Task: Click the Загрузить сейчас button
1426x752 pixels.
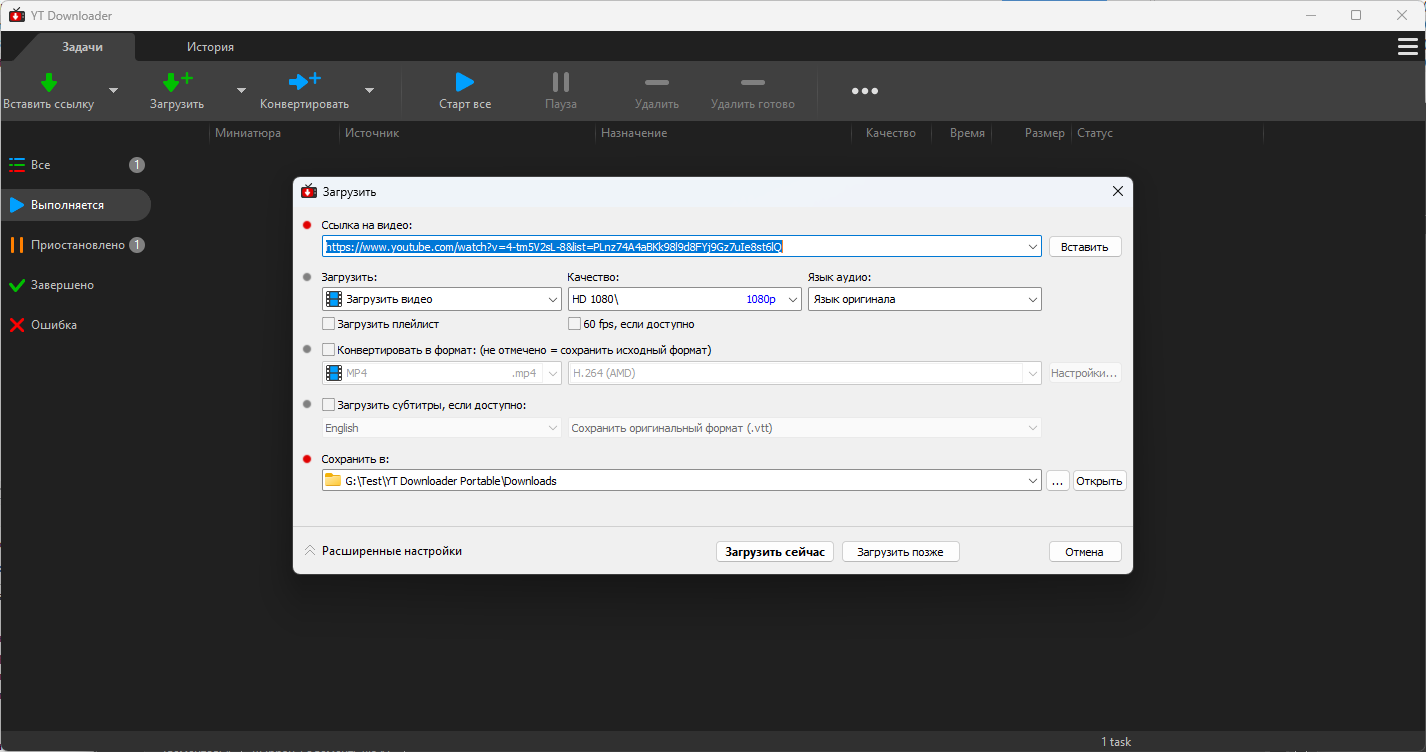Action: point(775,552)
